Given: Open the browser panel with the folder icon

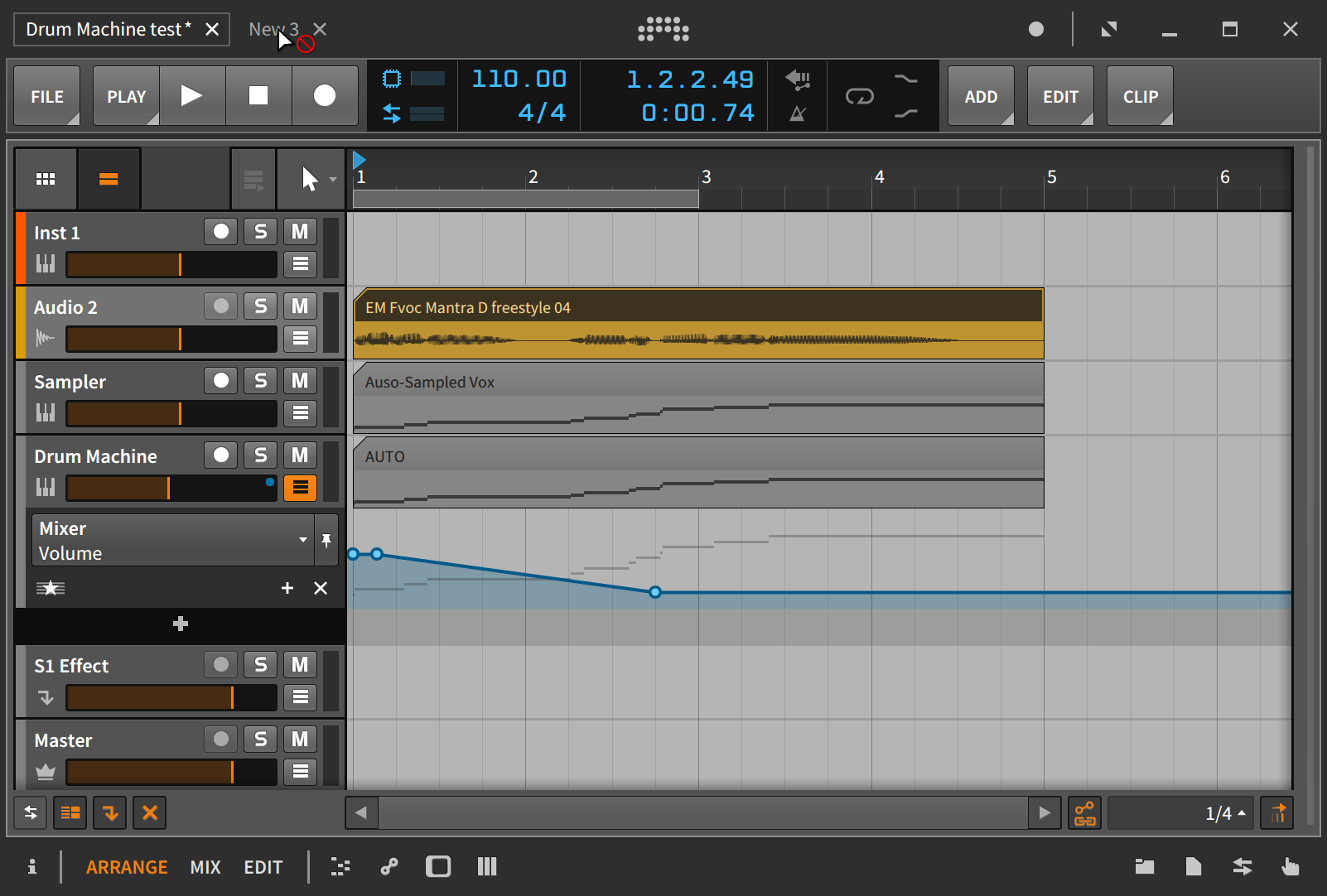Looking at the screenshot, I should (1145, 866).
